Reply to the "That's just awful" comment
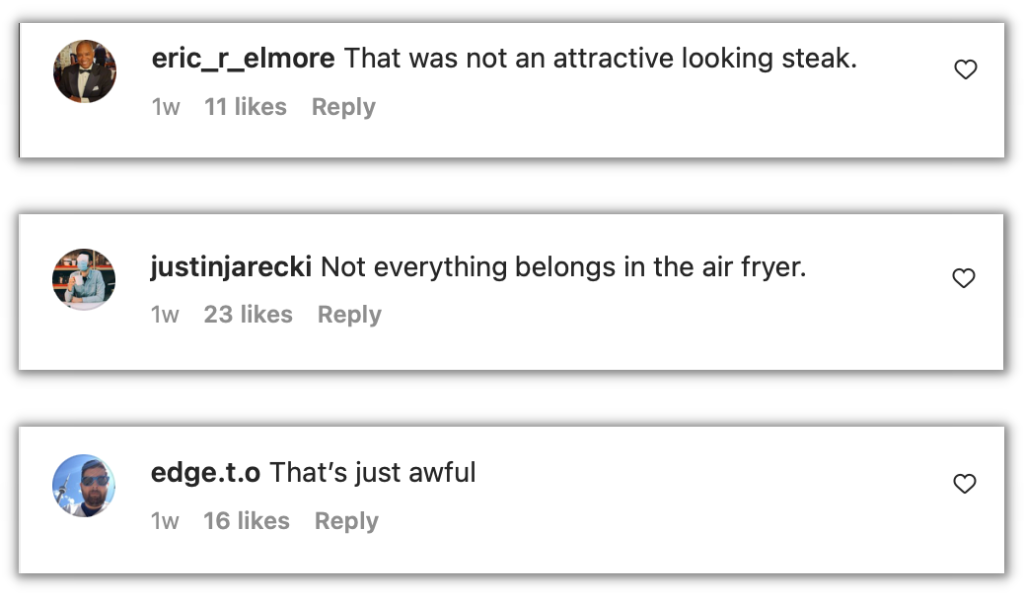 [x=346, y=521]
